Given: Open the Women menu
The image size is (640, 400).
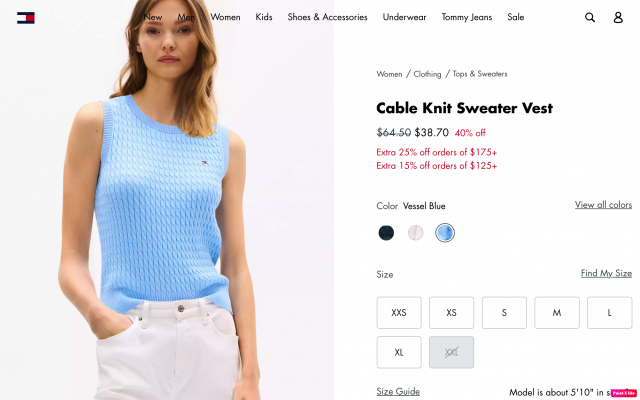Looking at the screenshot, I should pyautogui.click(x=225, y=17).
